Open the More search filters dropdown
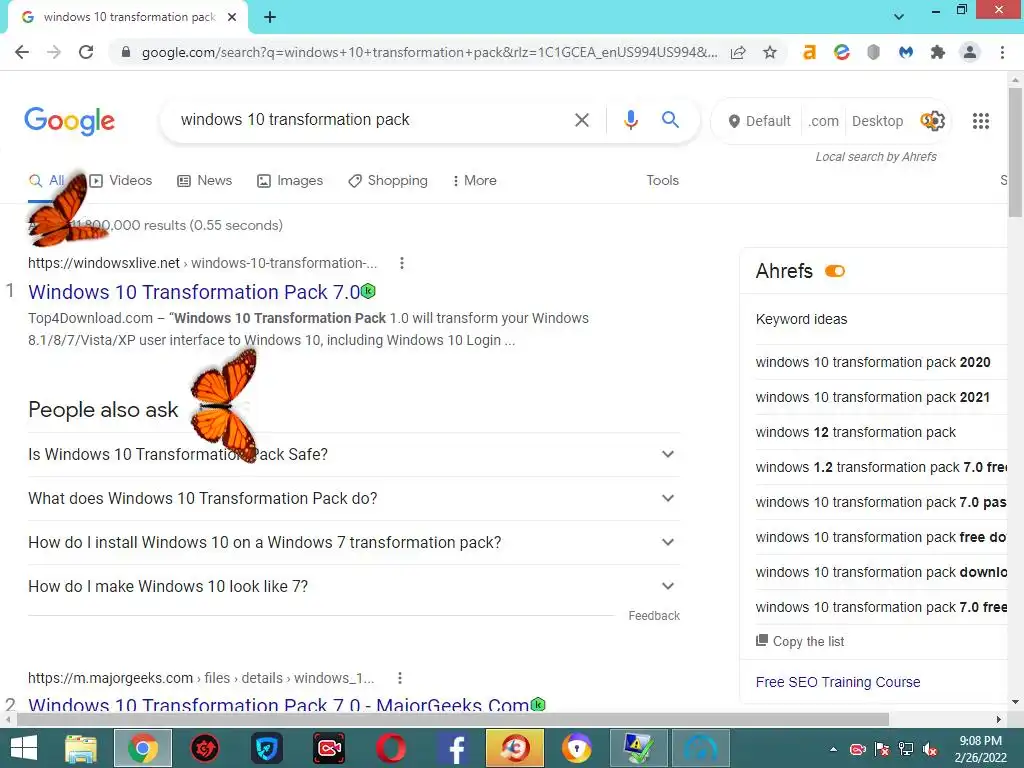Image resolution: width=1024 pixels, height=768 pixels. click(x=474, y=181)
